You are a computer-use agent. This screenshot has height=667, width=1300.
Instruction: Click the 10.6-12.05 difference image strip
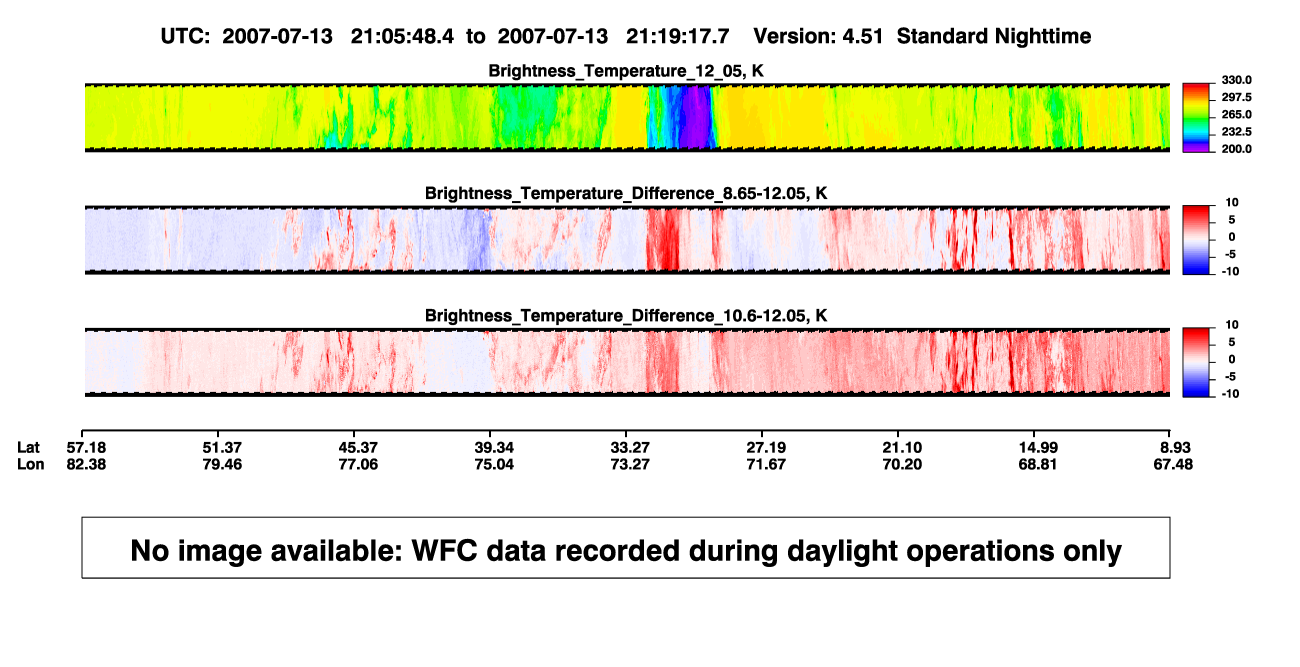[626, 361]
